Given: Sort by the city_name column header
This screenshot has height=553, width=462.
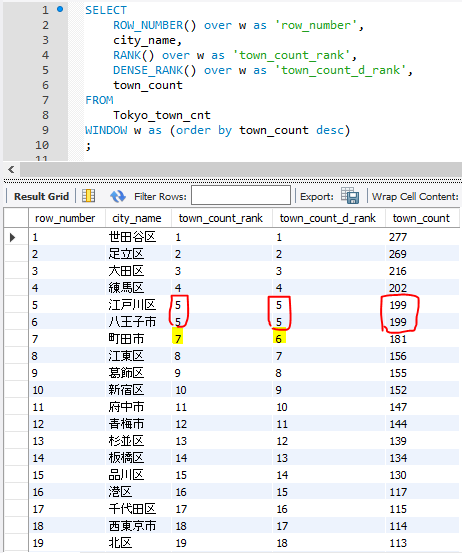Looking at the screenshot, I should tap(137, 218).
